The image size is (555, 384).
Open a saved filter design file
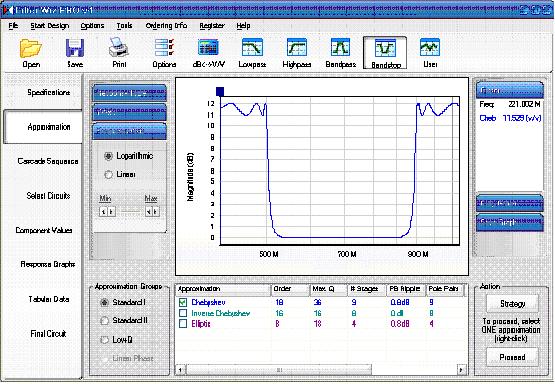click(31, 53)
